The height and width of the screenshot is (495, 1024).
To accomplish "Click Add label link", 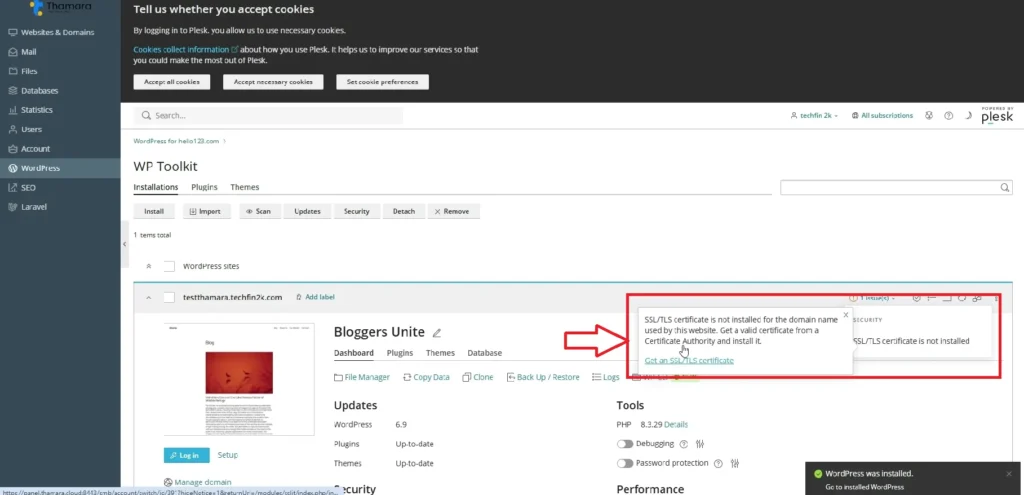I will [x=315, y=297].
